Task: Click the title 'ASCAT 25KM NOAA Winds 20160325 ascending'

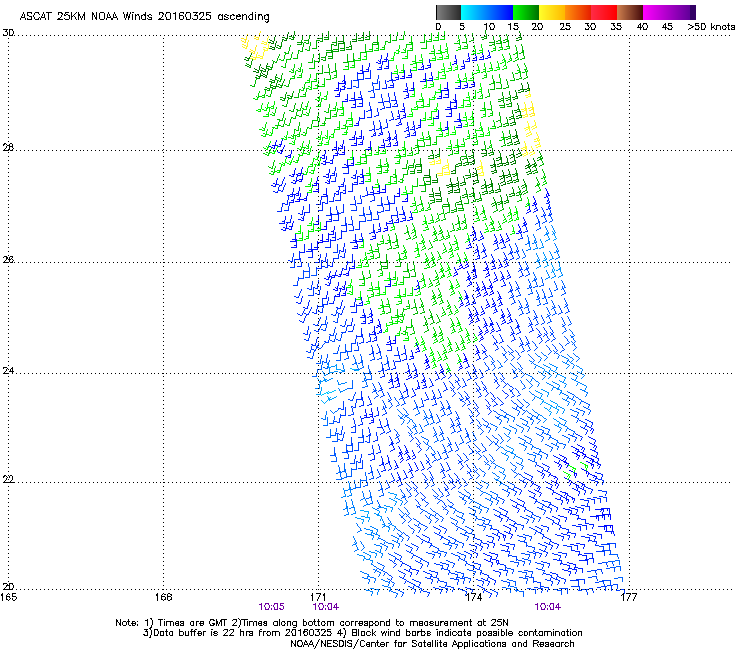Action: pyautogui.click(x=144, y=17)
